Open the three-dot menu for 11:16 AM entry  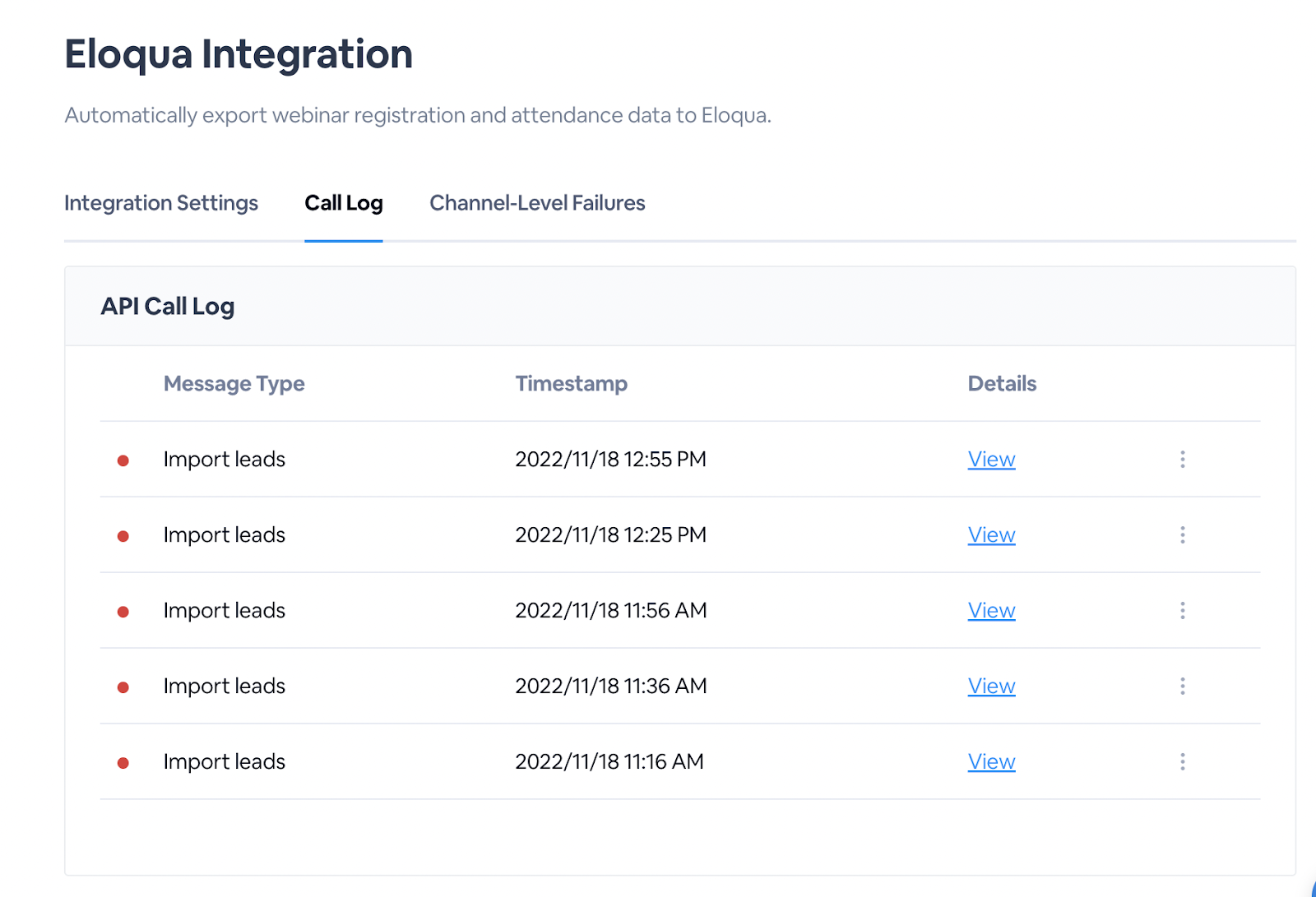point(1183,762)
